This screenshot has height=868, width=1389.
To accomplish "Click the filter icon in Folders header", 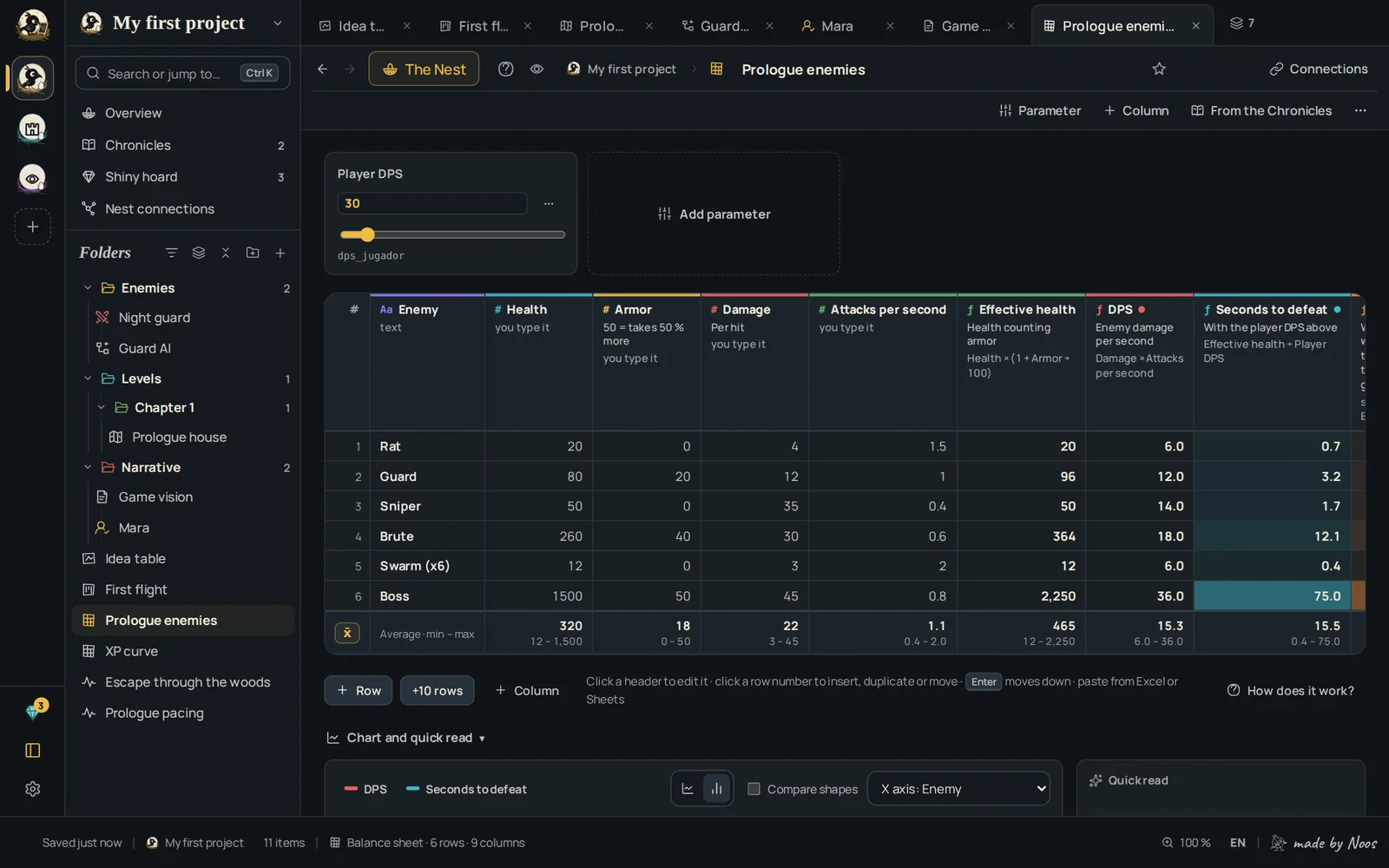I will pyautogui.click(x=171, y=253).
